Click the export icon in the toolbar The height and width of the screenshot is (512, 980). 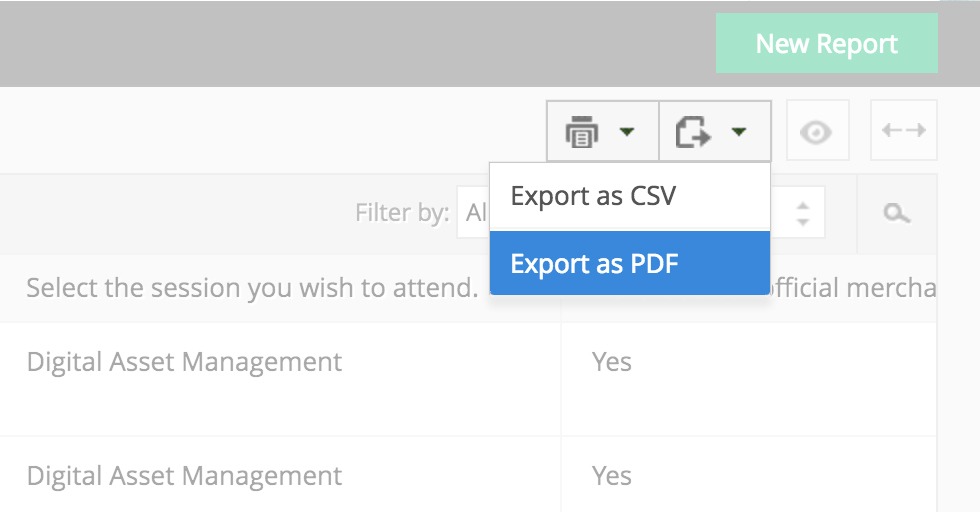tap(694, 131)
